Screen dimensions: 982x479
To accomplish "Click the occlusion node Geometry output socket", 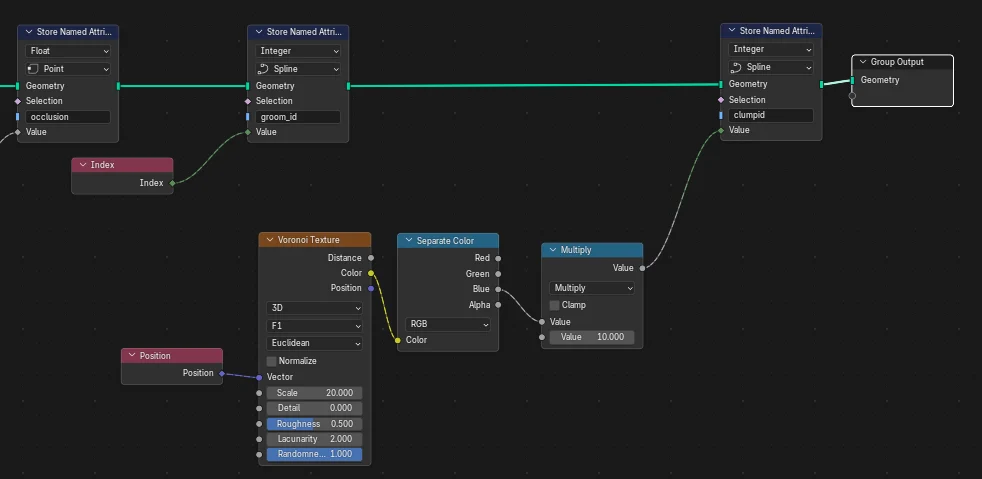I will click(118, 86).
